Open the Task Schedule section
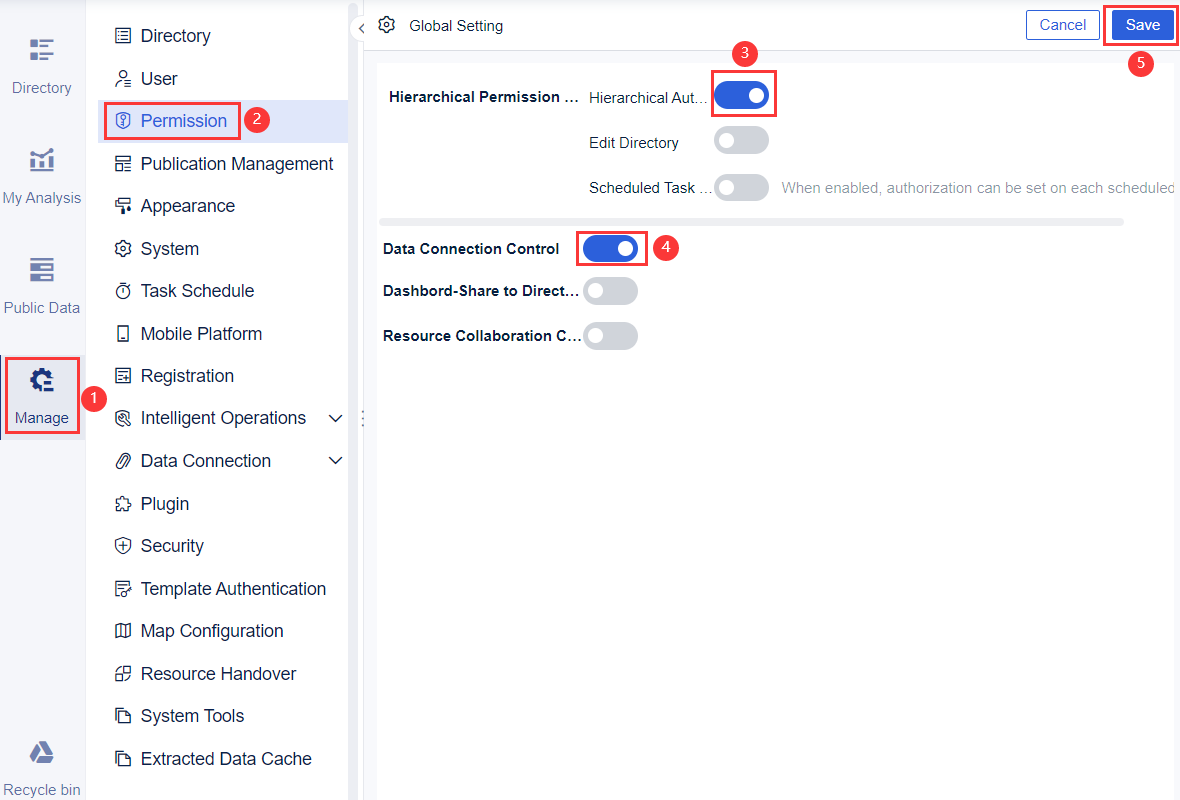Image resolution: width=1180 pixels, height=800 pixels. click(196, 290)
